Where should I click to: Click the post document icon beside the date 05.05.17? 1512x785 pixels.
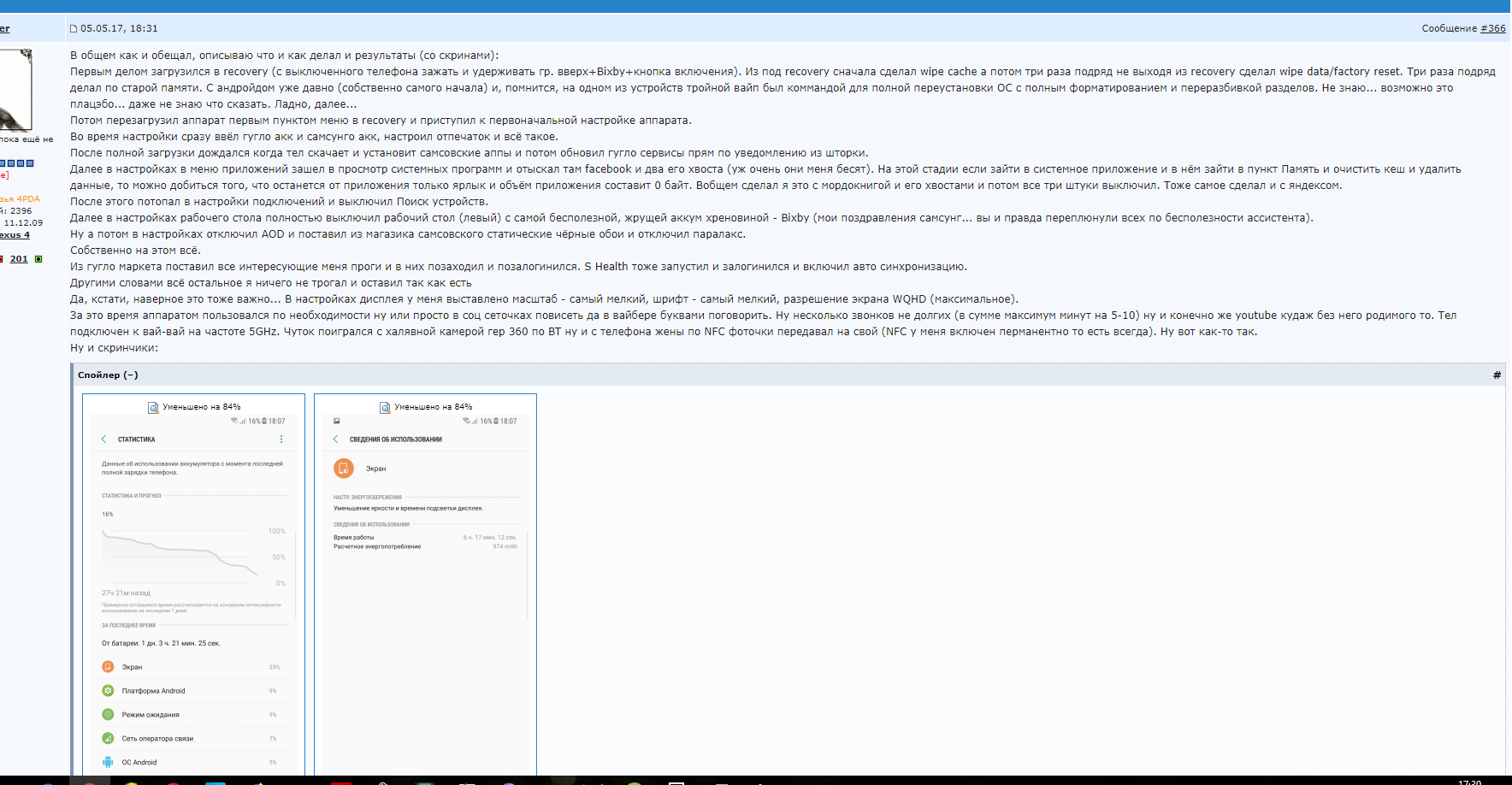(x=74, y=28)
